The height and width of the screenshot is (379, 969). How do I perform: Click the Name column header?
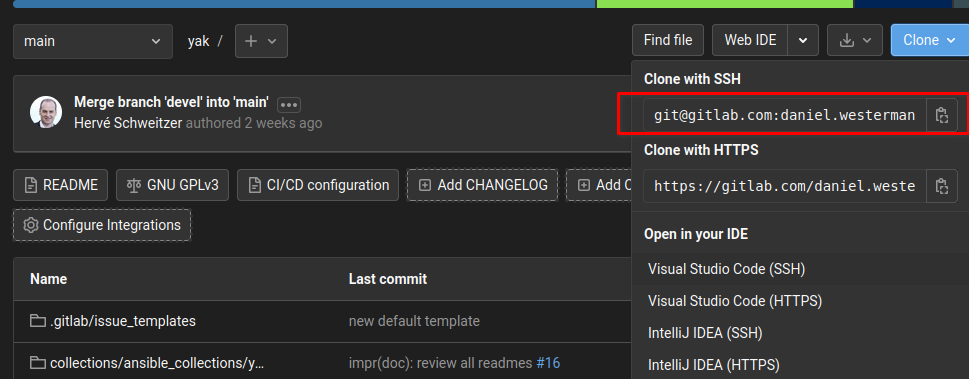48,279
